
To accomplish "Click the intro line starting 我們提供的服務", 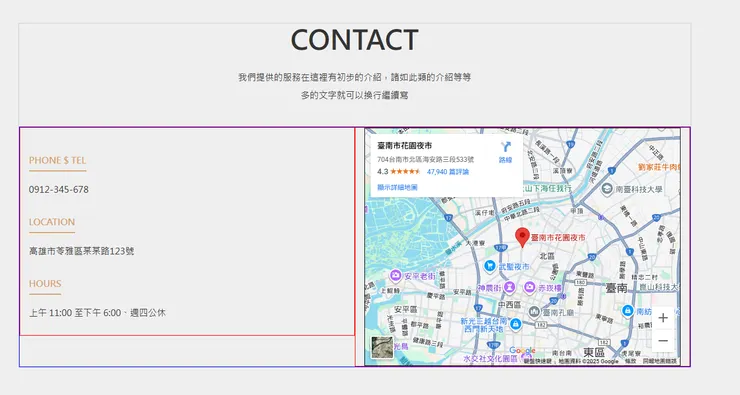I will pos(354,77).
